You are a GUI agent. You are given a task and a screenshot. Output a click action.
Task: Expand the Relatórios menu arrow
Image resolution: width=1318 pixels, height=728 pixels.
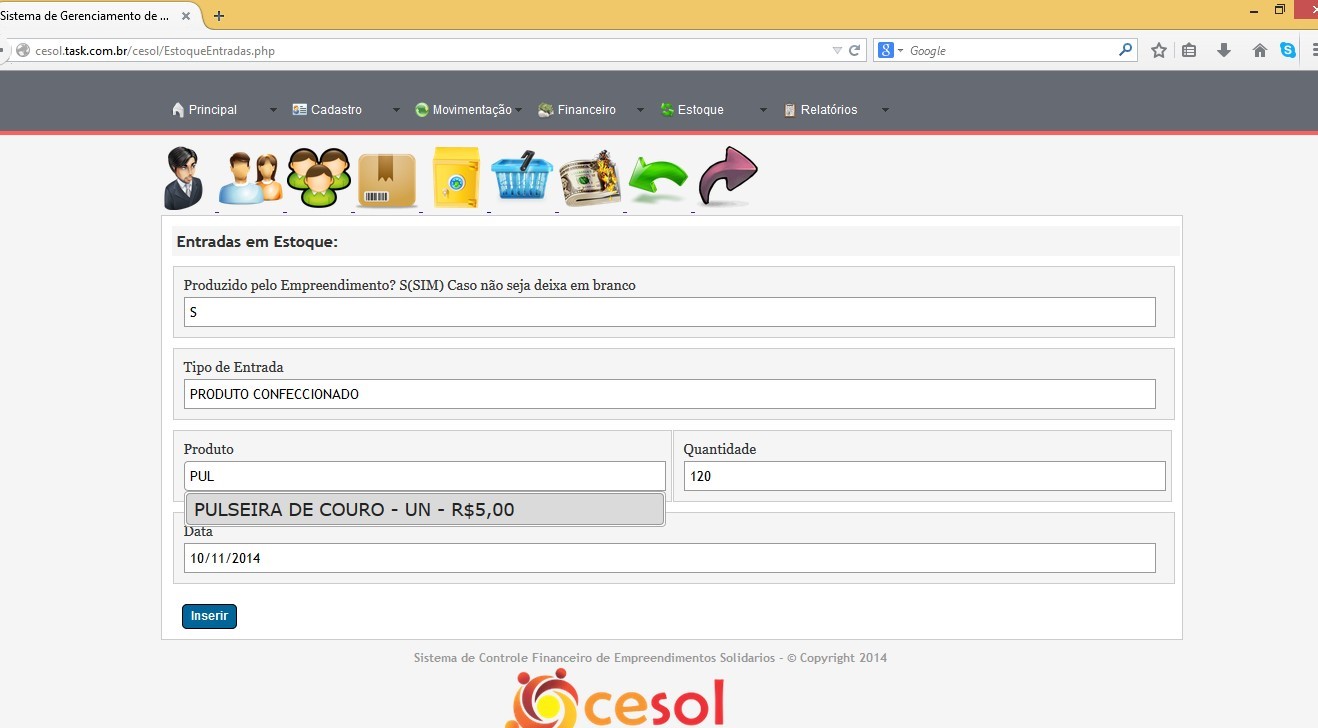[x=885, y=110]
